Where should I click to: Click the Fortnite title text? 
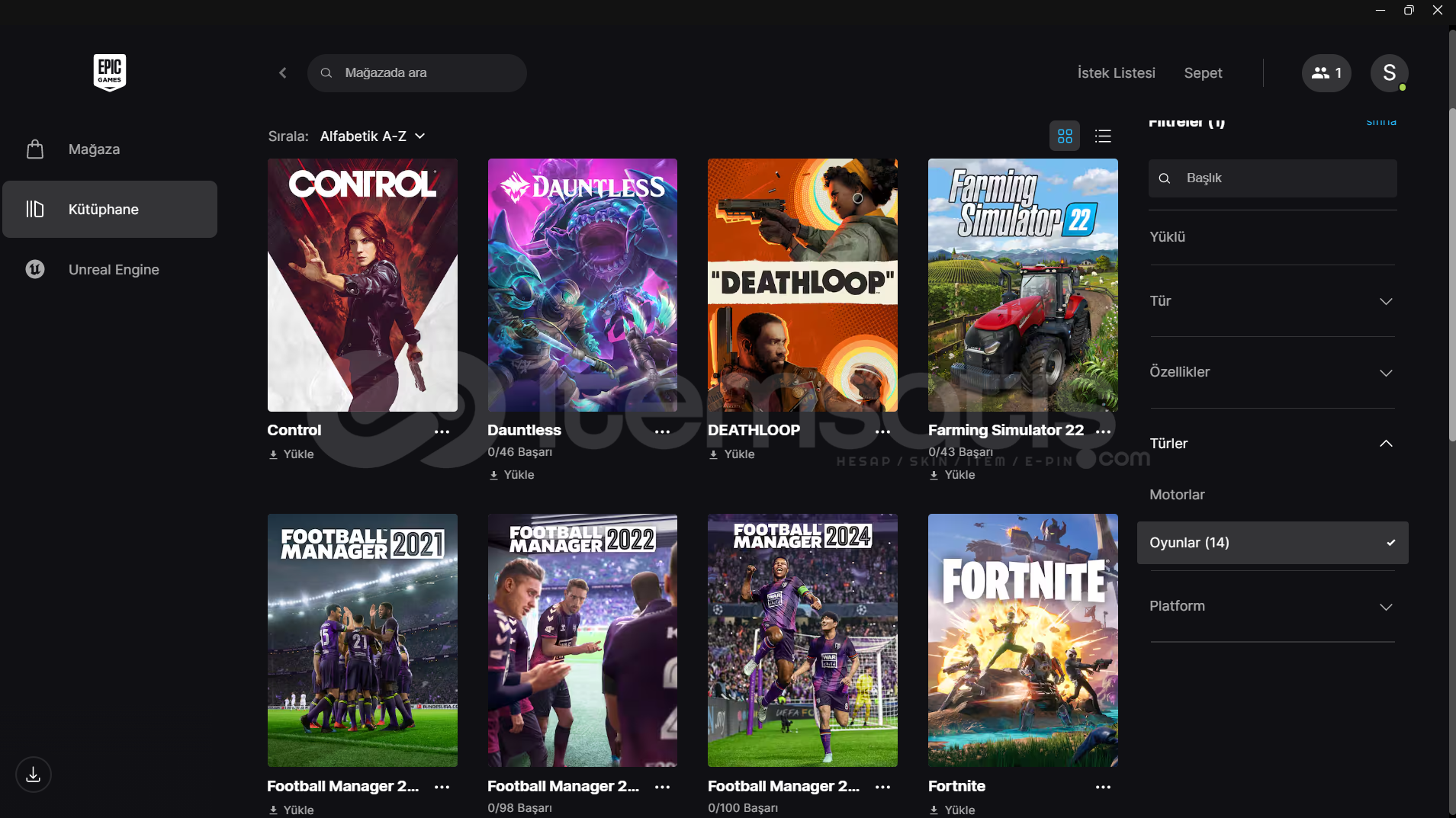(956, 786)
